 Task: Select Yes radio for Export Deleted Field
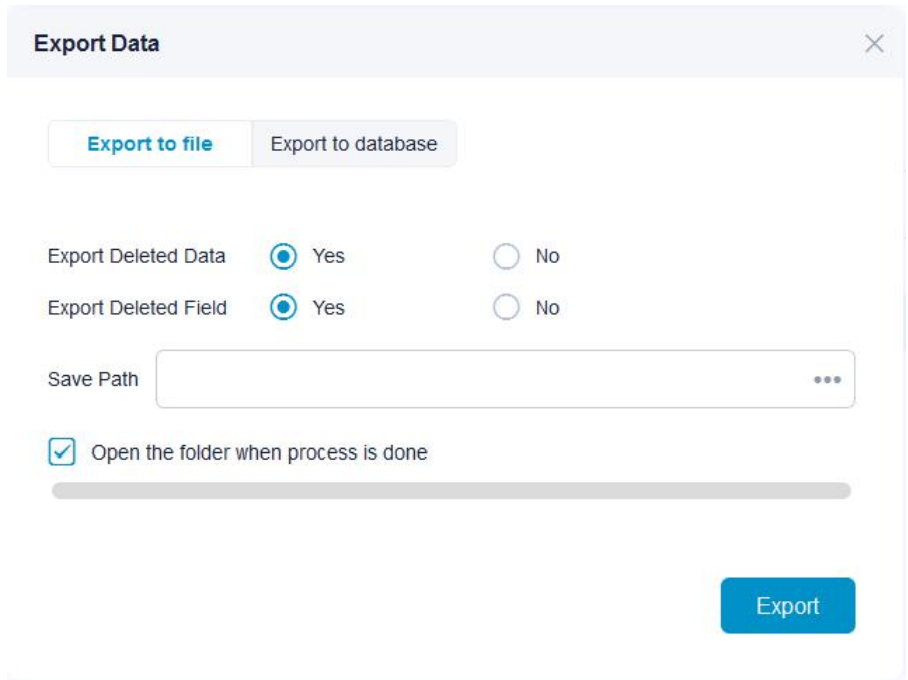click(284, 308)
